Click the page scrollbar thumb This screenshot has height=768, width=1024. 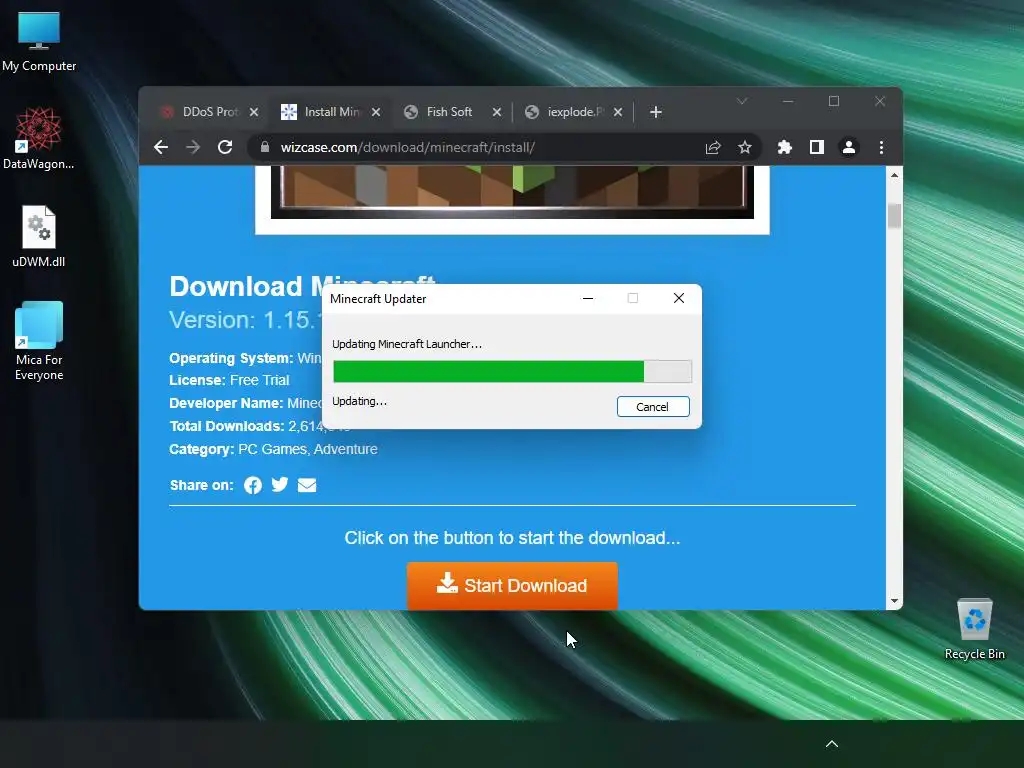(x=894, y=216)
